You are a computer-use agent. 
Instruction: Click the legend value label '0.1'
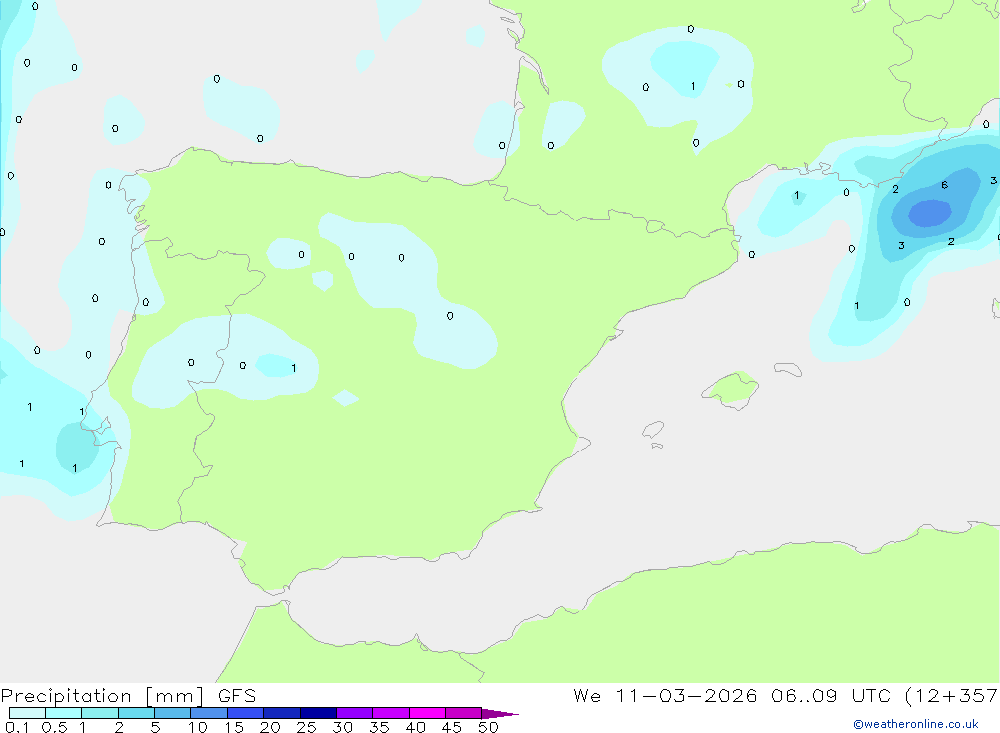17,727
